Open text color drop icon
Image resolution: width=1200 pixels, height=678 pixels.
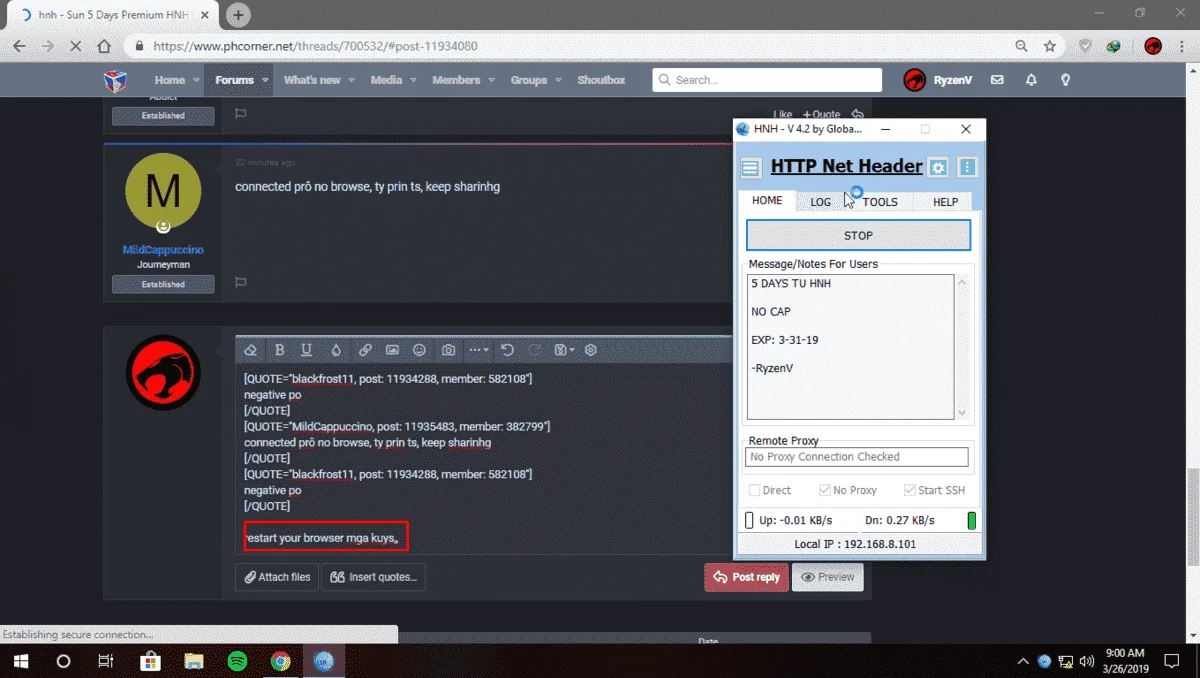[x=336, y=350]
